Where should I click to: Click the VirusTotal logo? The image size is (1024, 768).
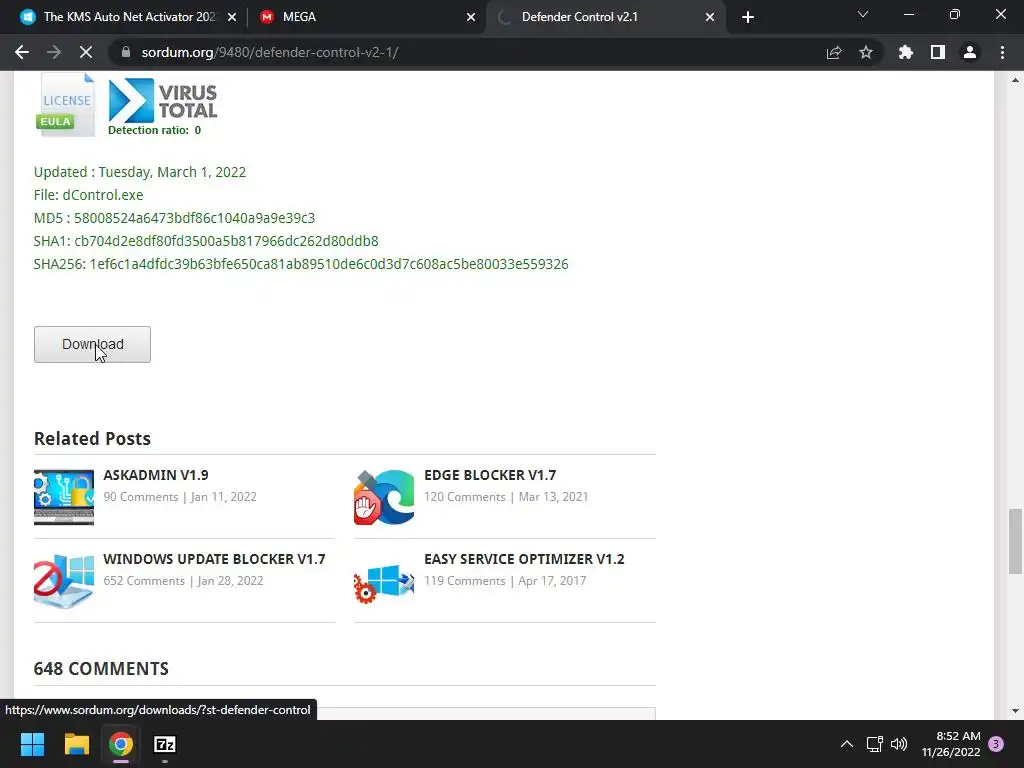pyautogui.click(x=163, y=101)
